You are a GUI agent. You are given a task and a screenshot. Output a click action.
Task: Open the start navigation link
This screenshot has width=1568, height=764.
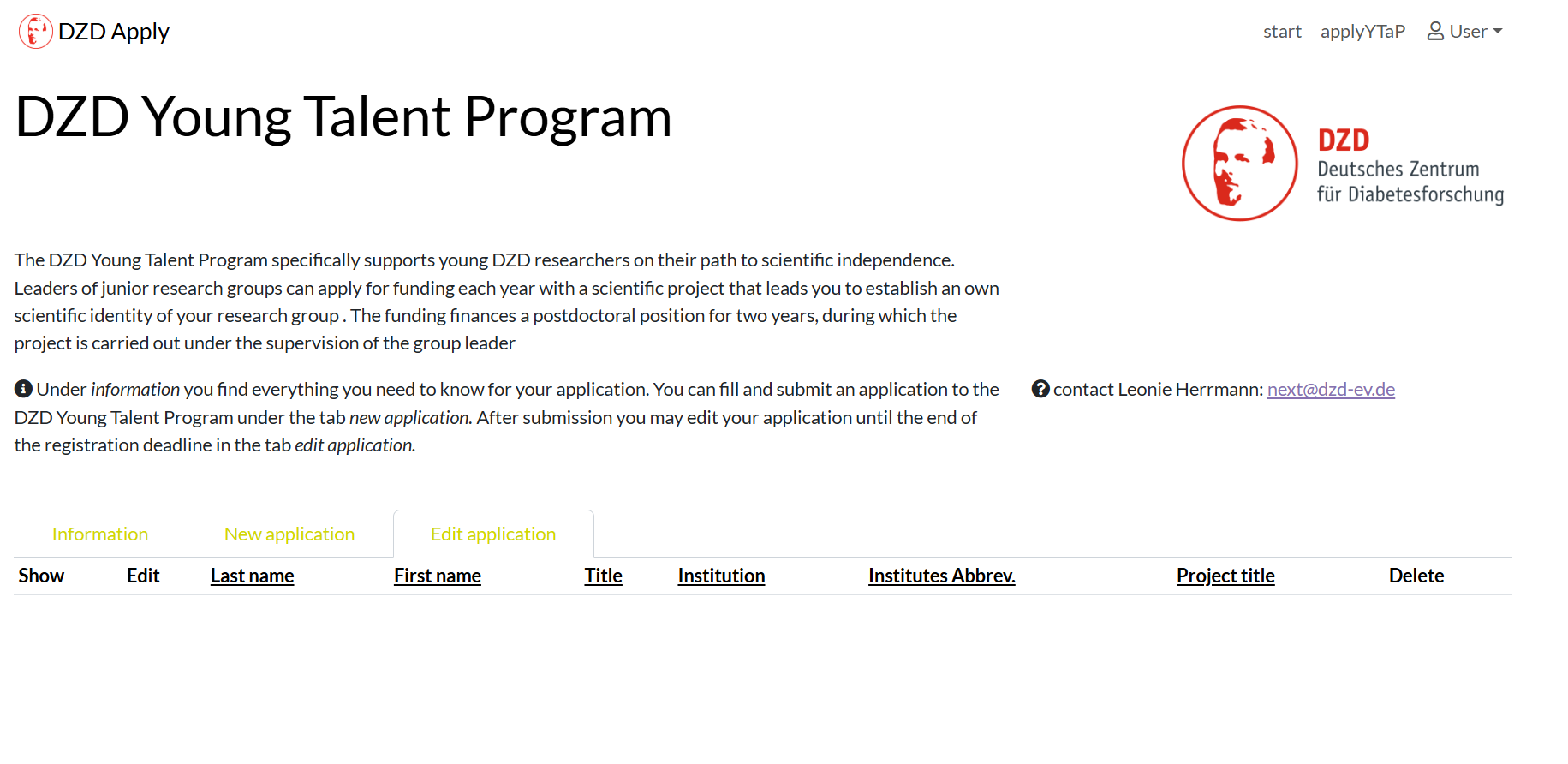click(1282, 32)
